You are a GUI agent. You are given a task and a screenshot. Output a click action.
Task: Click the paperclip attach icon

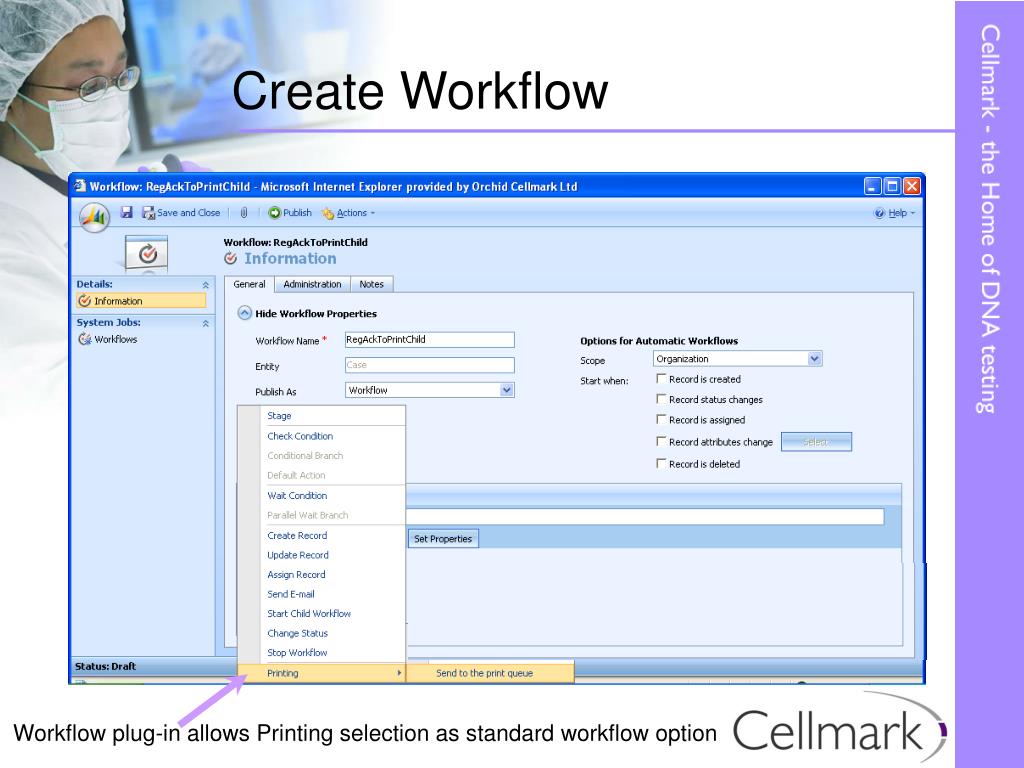click(244, 213)
